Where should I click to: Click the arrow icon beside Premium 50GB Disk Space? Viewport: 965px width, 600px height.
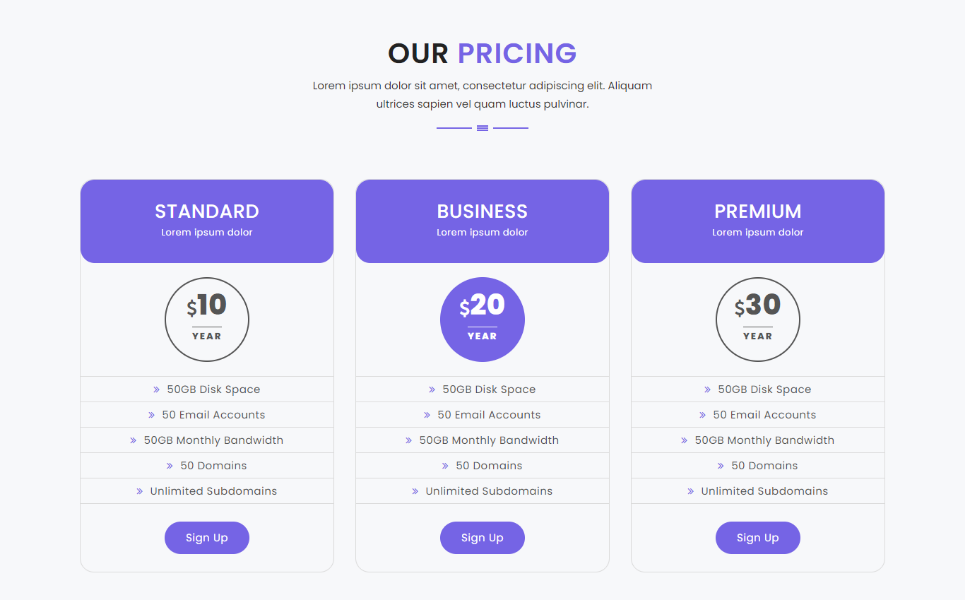coord(707,390)
